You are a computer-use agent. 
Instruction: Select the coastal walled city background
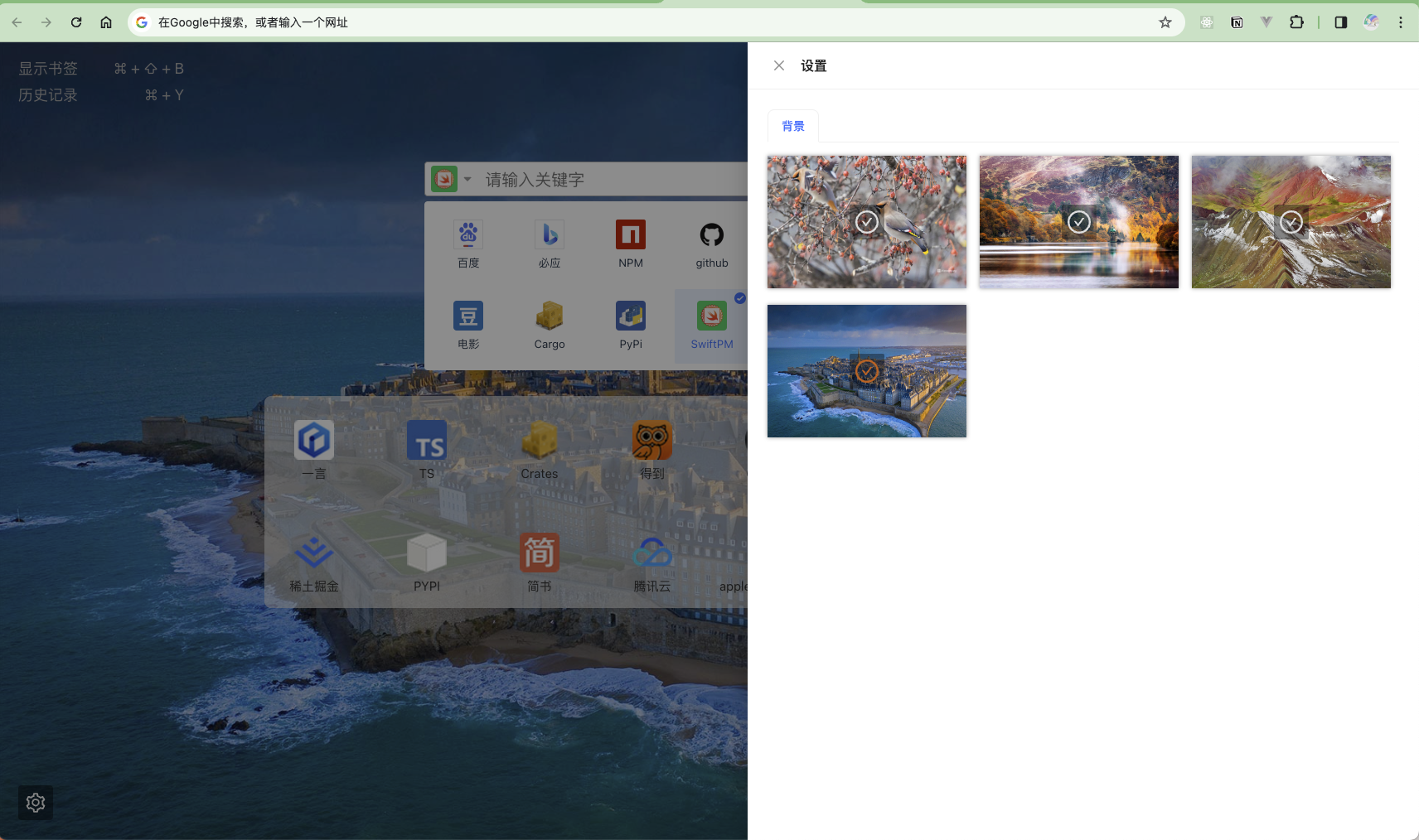pyautogui.click(x=867, y=371)
